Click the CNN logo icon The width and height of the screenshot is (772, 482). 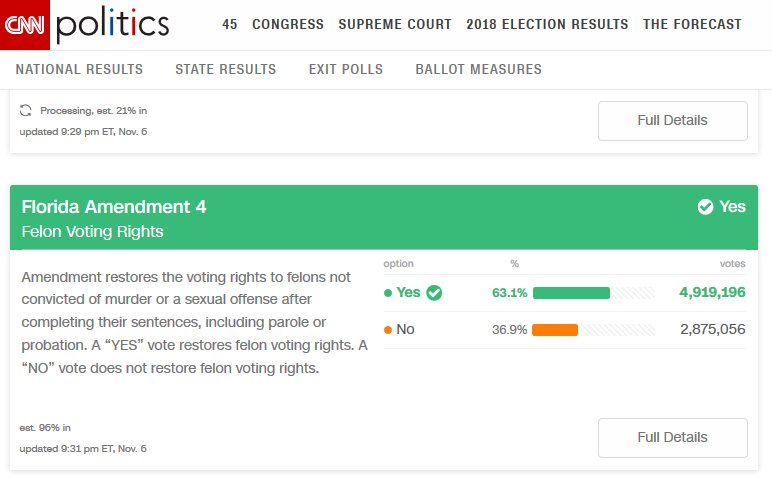coord(25,25)
